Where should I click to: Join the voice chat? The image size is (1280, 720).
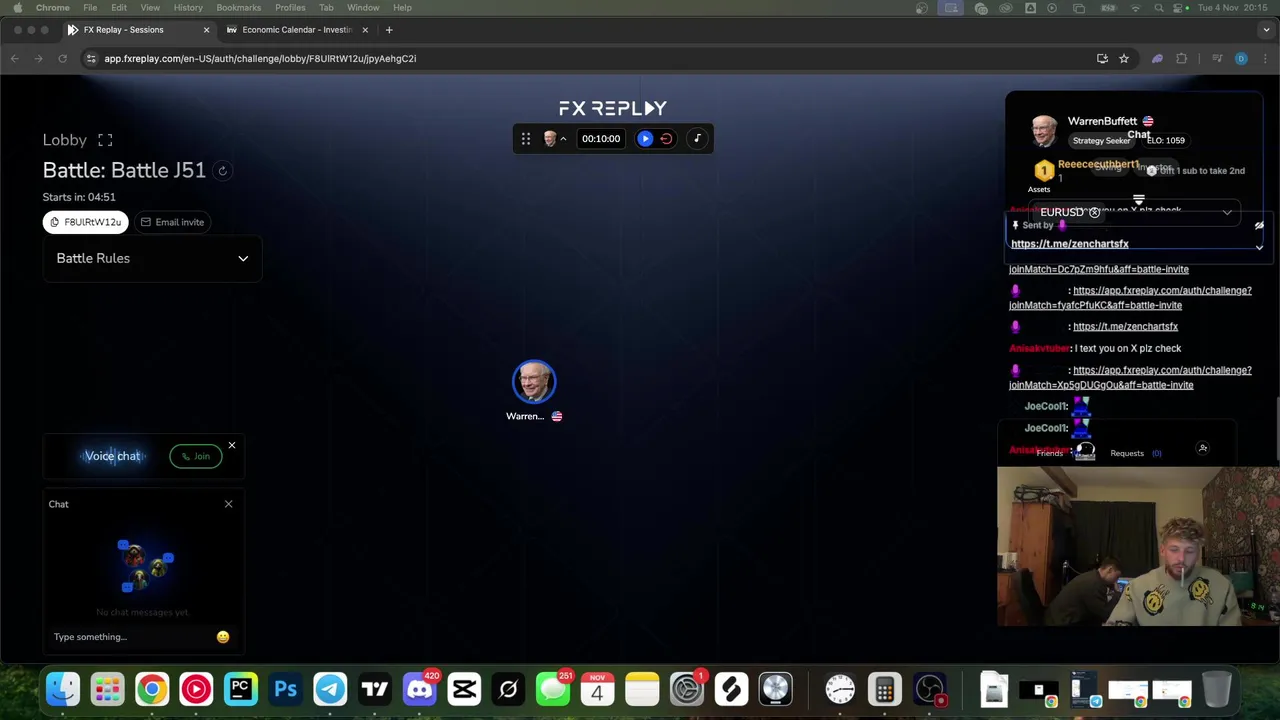[196, 456]
